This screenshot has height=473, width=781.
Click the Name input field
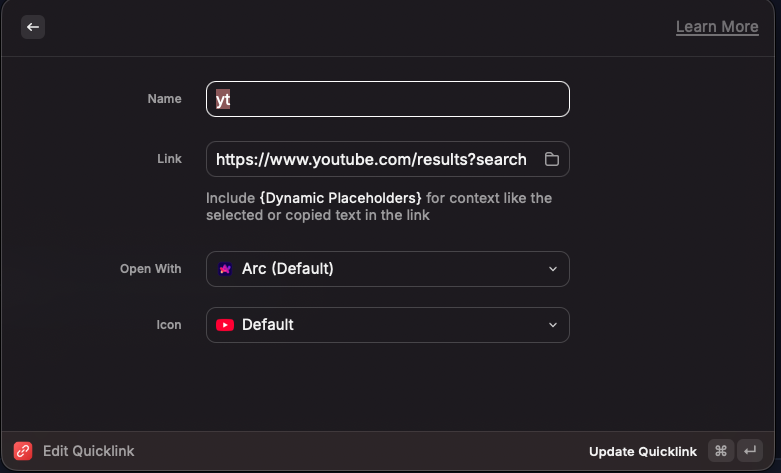pos(388,99)
